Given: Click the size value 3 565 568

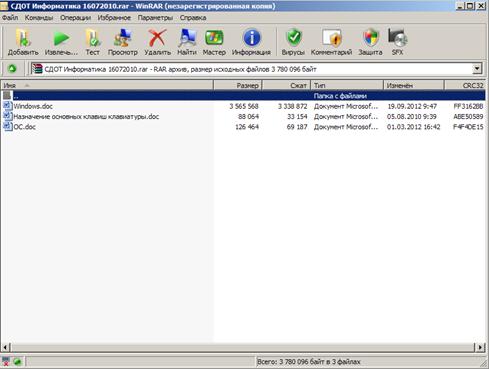Looking at the screenshot, I should [244, 106].
